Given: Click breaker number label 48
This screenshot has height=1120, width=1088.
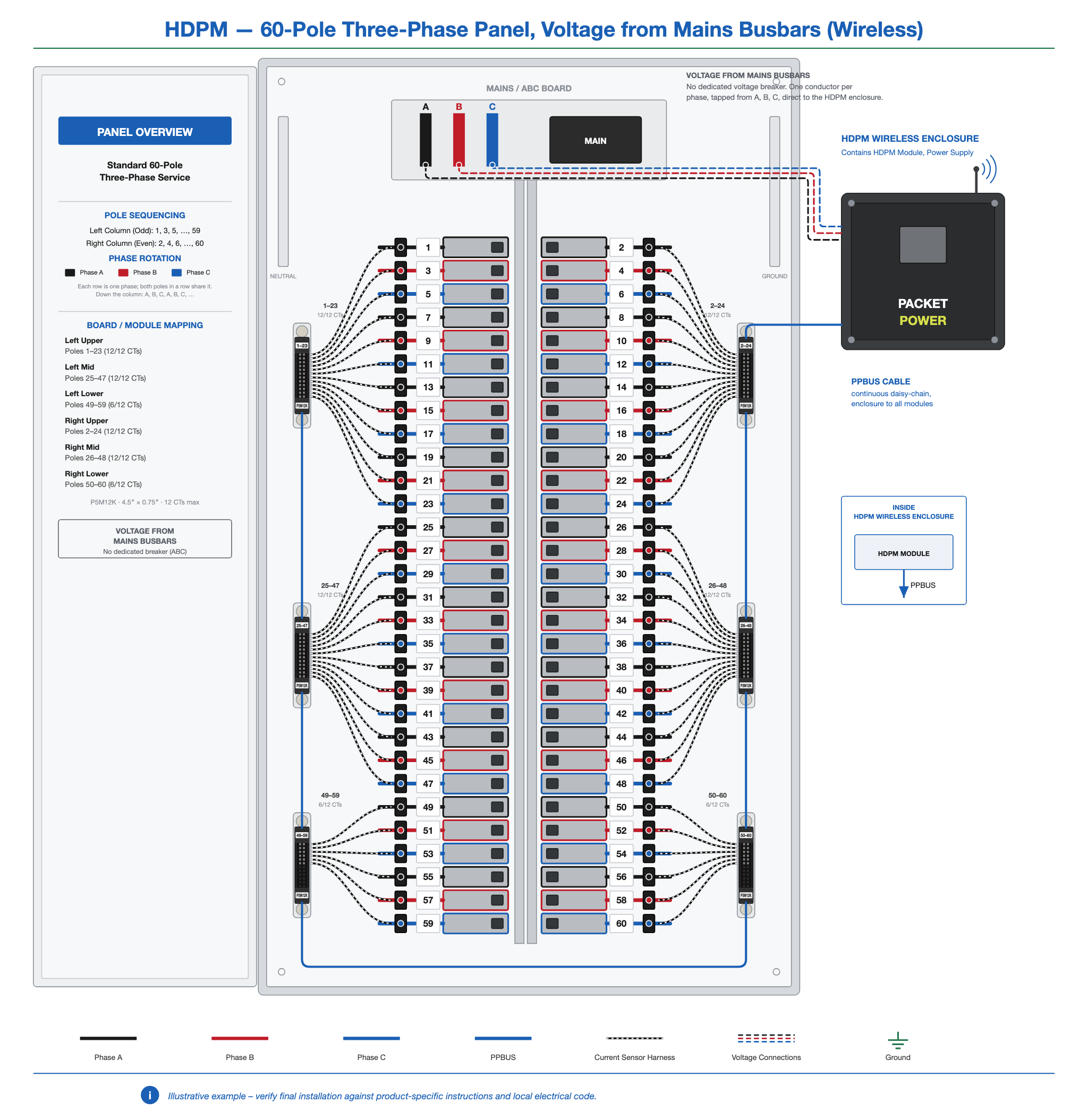Looking at the screenshot, I should (621, 783).
